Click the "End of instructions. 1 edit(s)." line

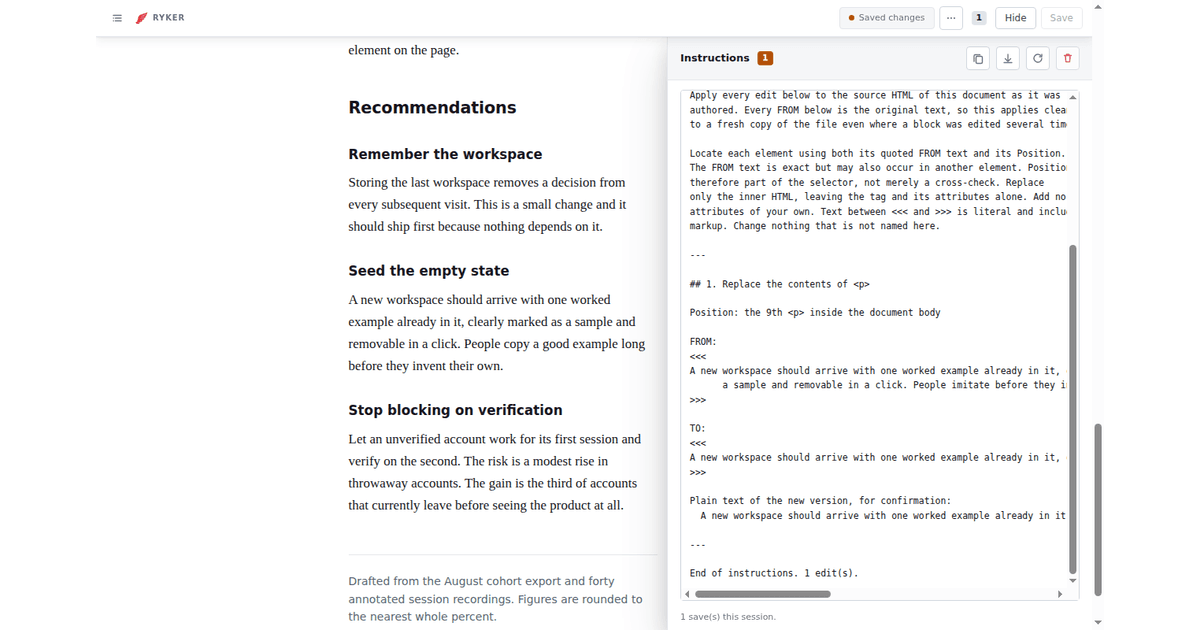point(774,573)
